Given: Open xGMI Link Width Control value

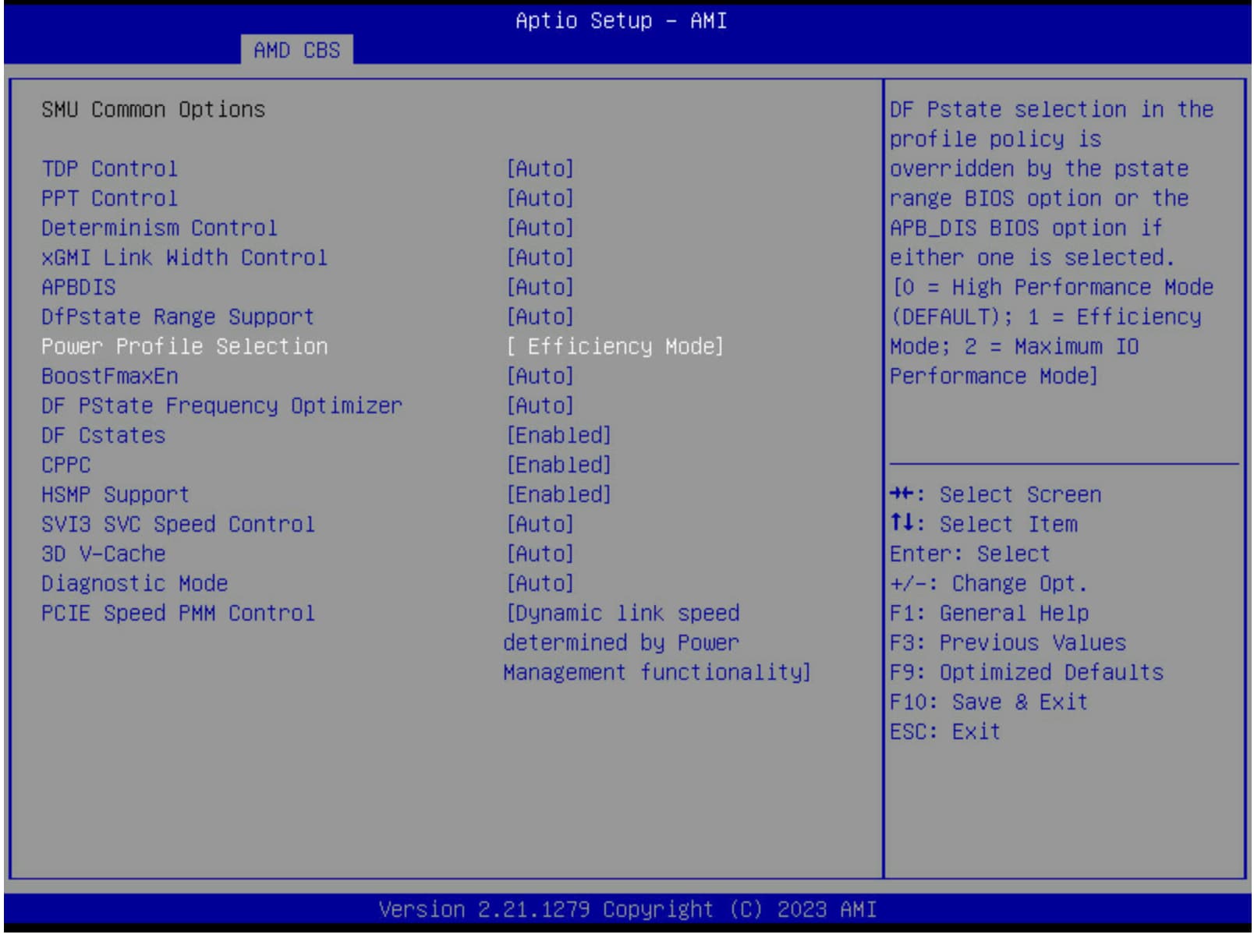Looking at the screenshot, I should (540, 258).
